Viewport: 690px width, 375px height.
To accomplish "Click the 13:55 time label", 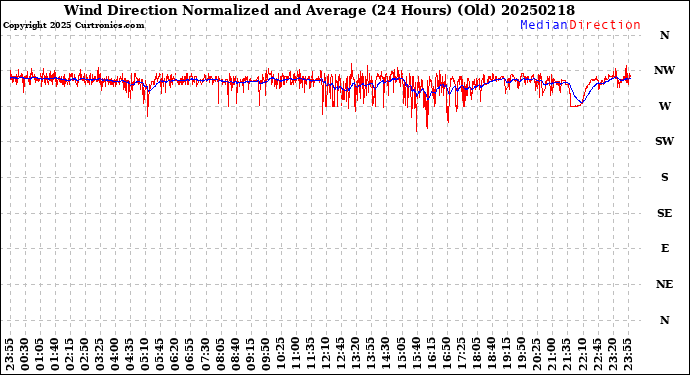I will [371, 354].
